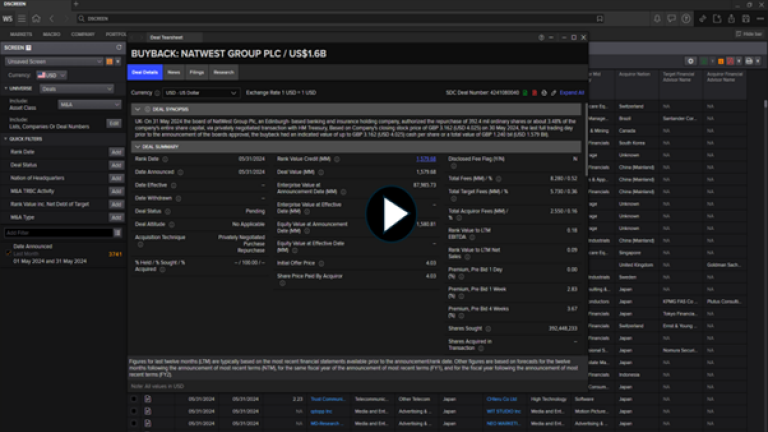Switch to the News tab

(174, 72)
